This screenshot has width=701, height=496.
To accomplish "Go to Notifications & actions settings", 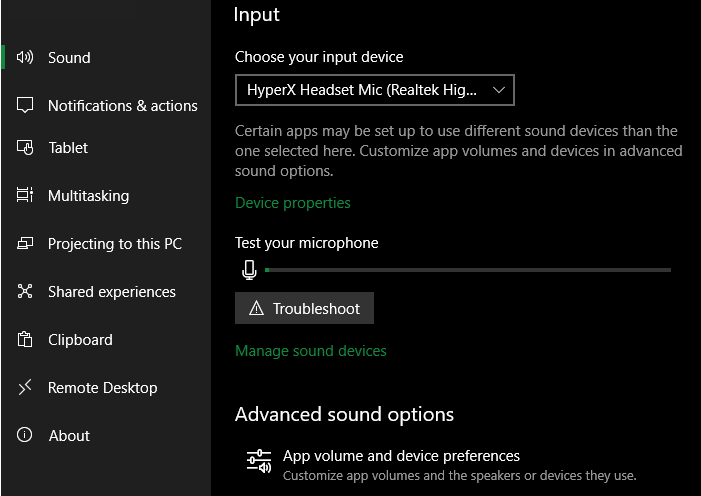I will pos(122,106).
